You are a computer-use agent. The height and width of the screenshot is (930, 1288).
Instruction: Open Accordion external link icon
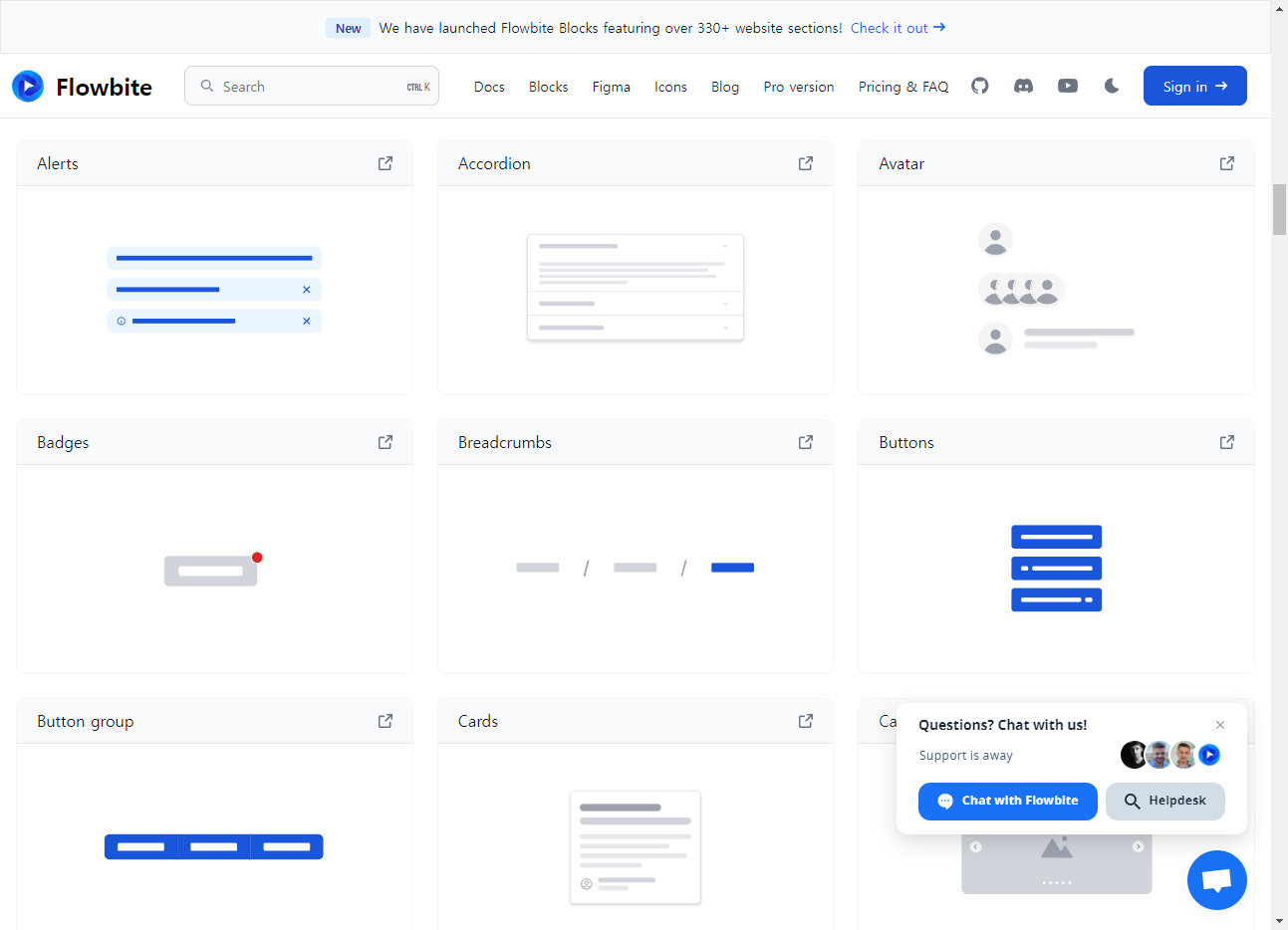806,163
